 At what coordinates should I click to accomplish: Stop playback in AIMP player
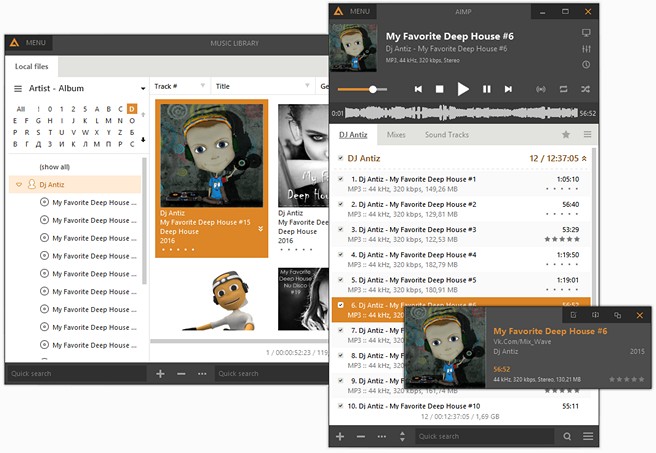pyautogui.click(x=439, y=89)
